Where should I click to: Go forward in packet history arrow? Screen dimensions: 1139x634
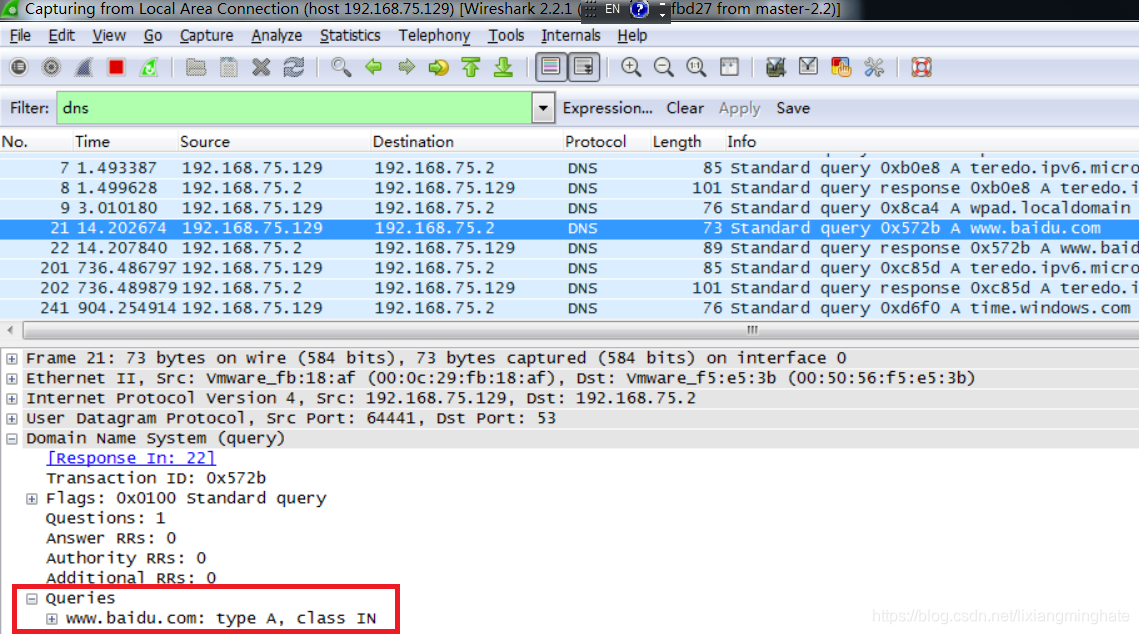(x=406, y=68)
